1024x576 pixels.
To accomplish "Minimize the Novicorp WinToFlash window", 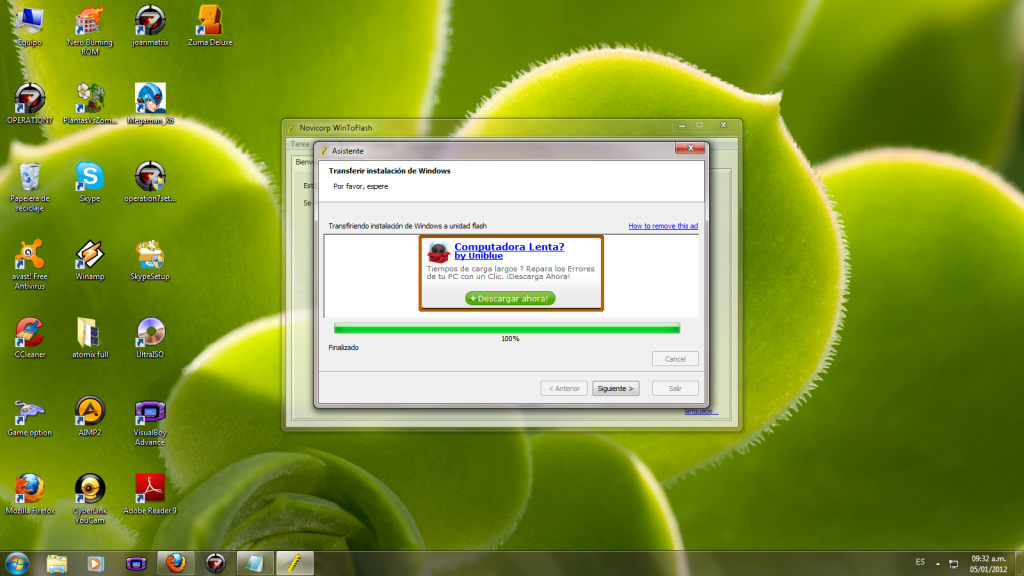I will (x=682, y=125).
